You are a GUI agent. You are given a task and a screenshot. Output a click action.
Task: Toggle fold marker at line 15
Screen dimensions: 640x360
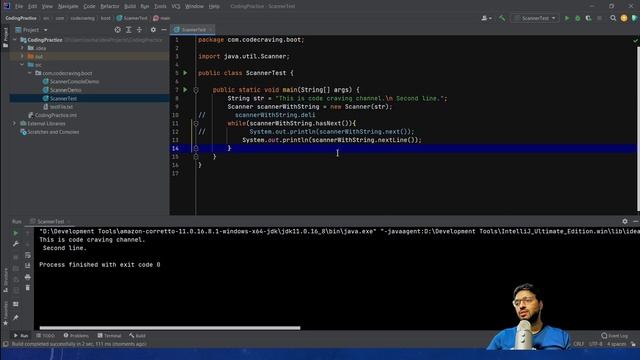pyautogui.click(x=196, y=157)
